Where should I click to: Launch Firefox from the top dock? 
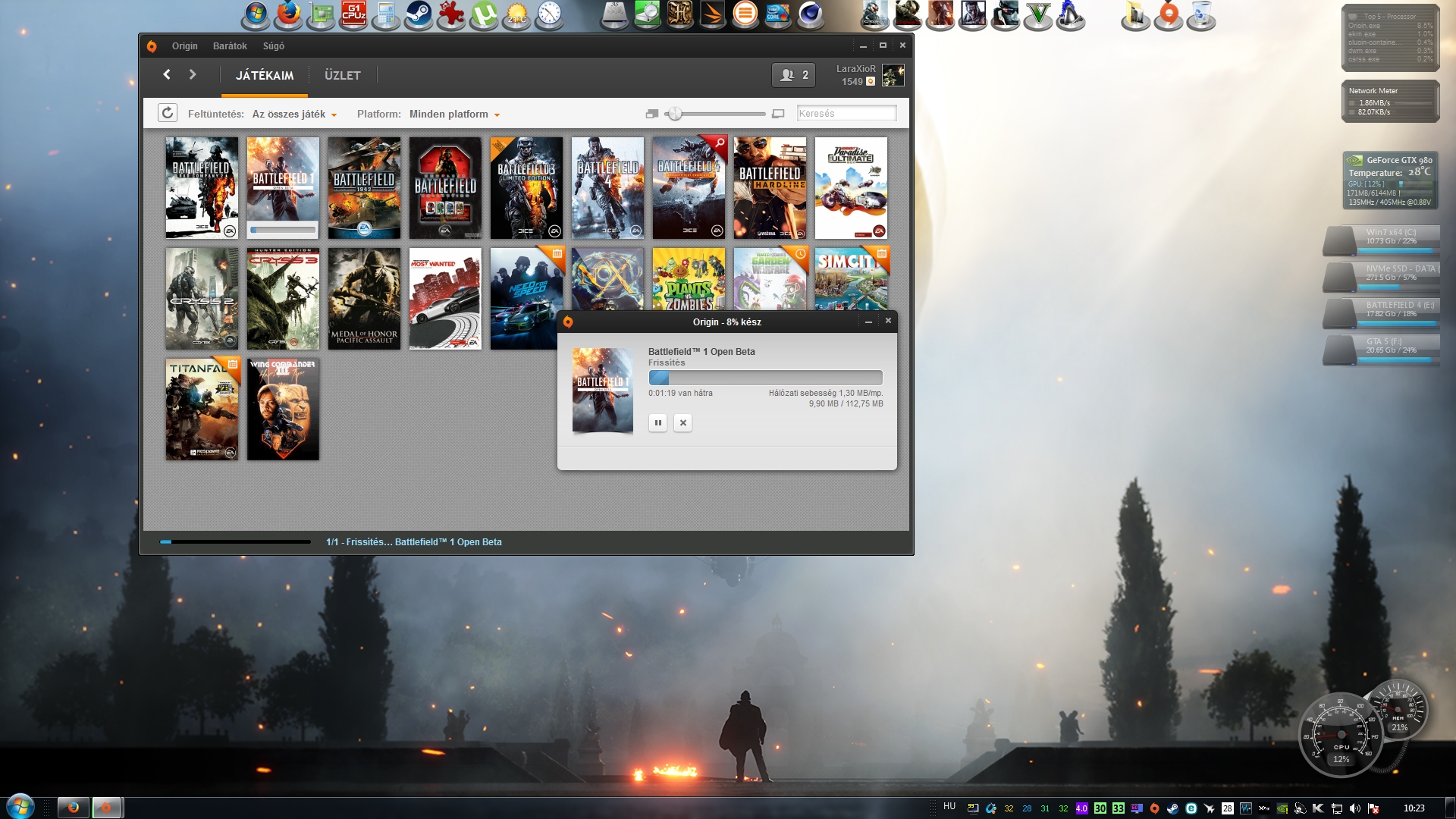tap(288, 14)
